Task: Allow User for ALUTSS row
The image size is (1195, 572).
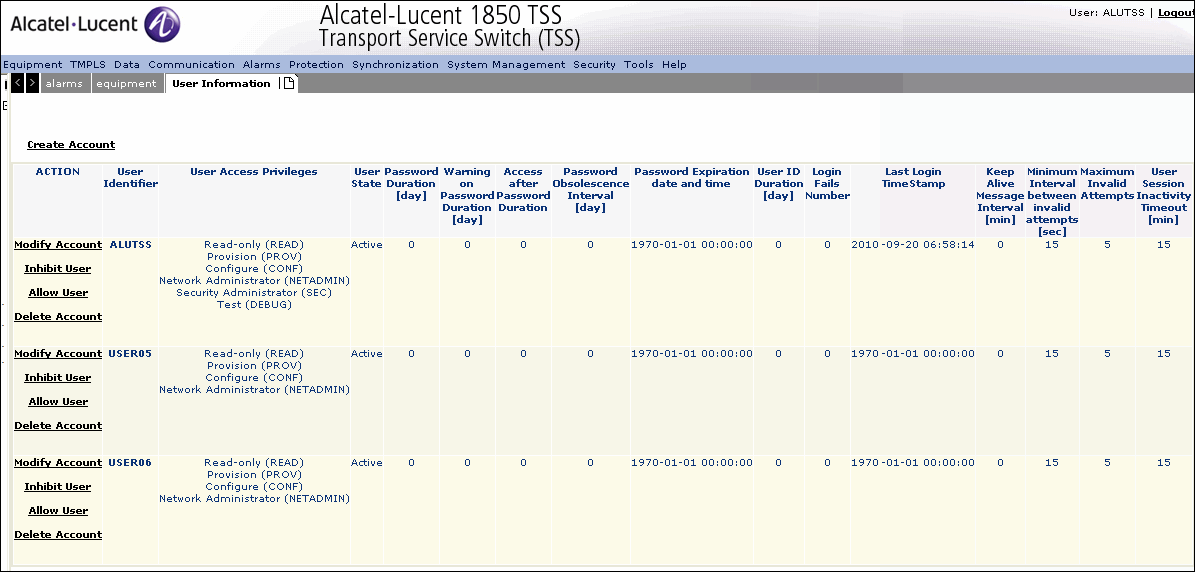Action: pos(58,292)
